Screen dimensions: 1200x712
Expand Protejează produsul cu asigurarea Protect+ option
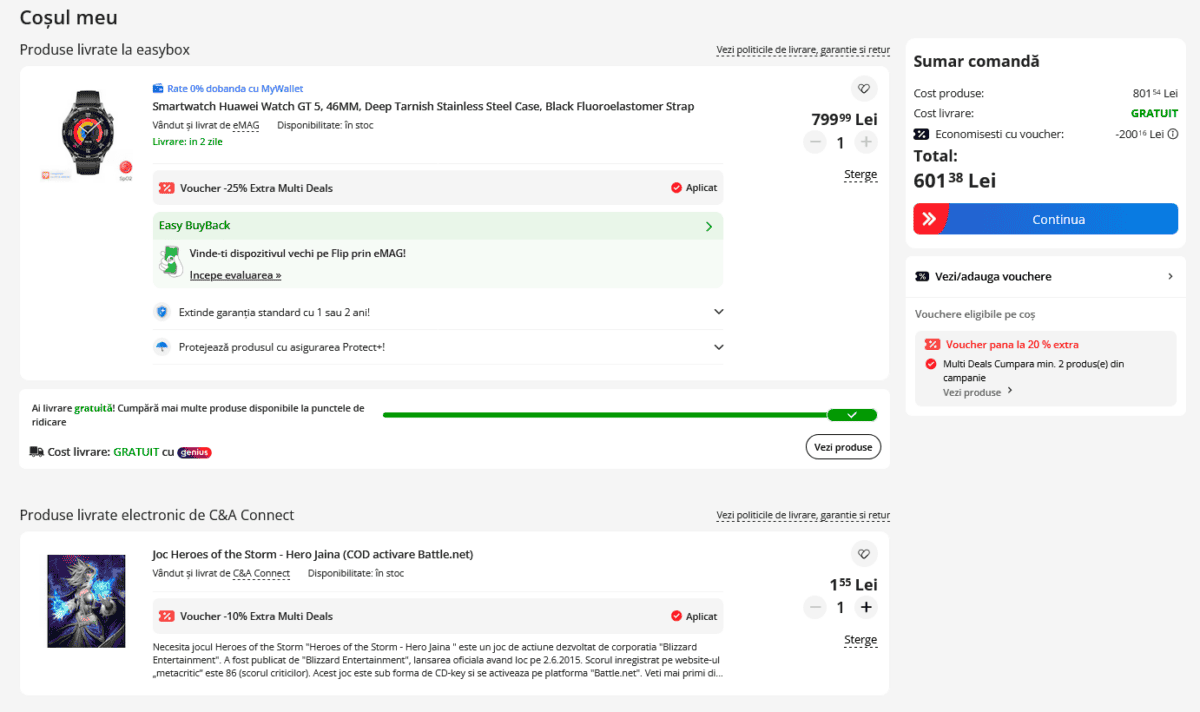[438, 347]
